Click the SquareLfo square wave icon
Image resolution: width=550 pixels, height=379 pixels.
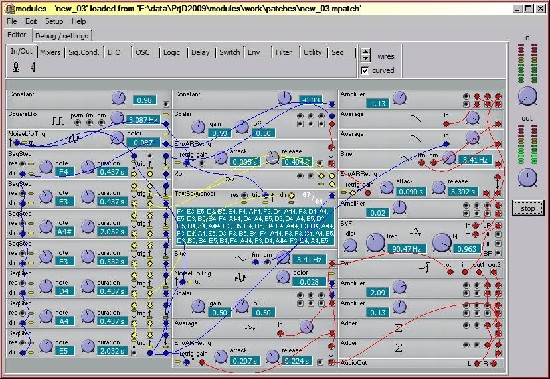pyautogui.click(x=58, y=121)
